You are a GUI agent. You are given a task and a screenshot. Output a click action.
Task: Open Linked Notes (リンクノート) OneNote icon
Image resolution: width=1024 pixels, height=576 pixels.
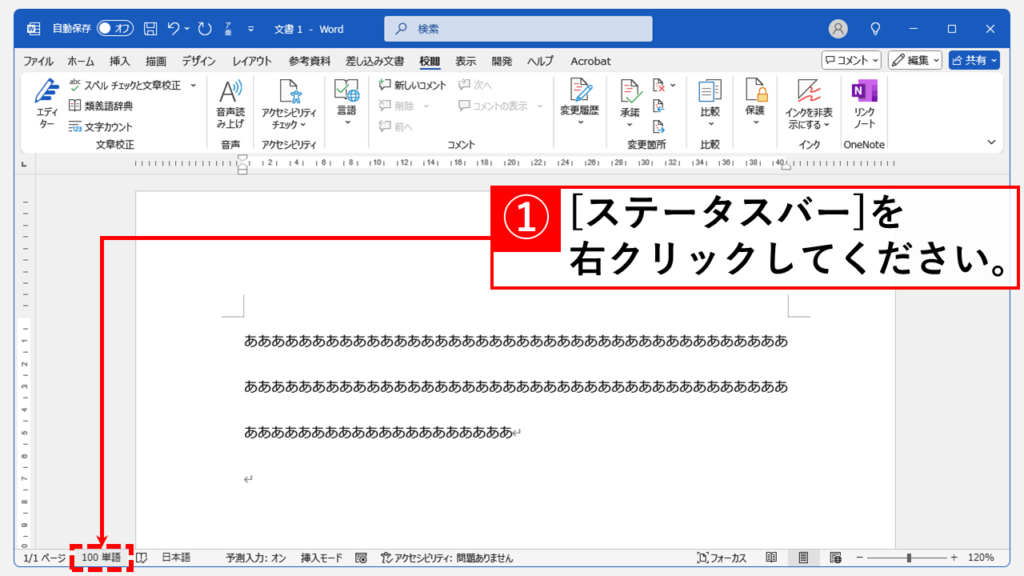(x=863, y=103)
